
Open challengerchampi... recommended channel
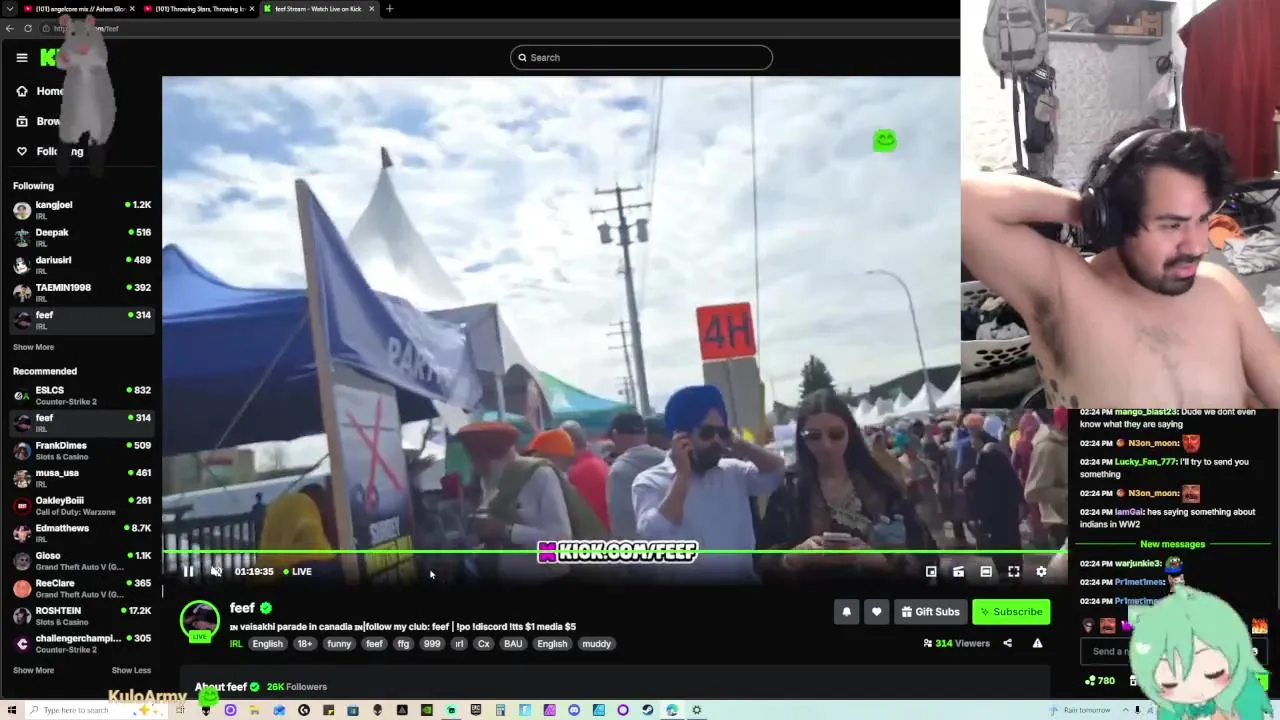[81, 642]
